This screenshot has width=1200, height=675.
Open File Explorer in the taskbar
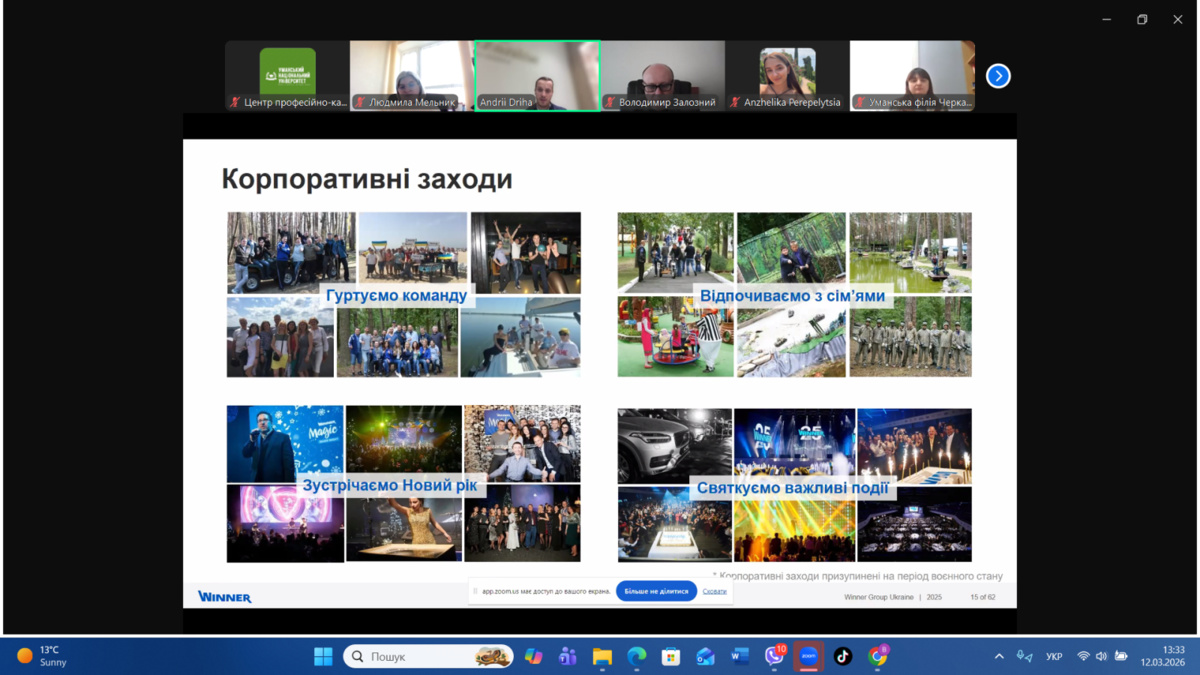602,656
